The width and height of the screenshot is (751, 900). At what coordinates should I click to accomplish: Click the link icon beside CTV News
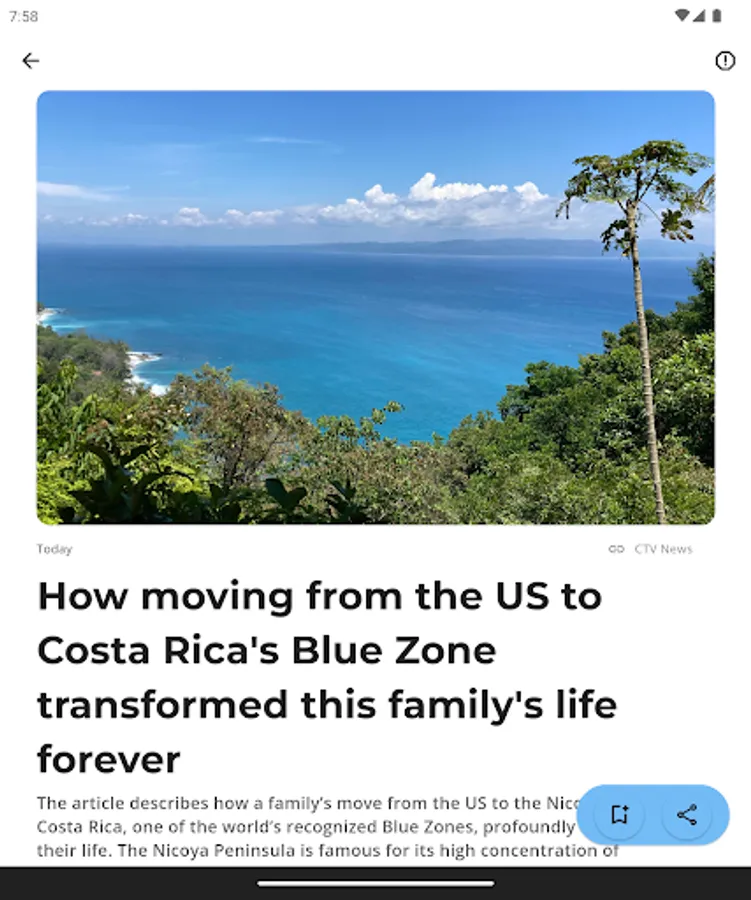click(x=617, y=548)
